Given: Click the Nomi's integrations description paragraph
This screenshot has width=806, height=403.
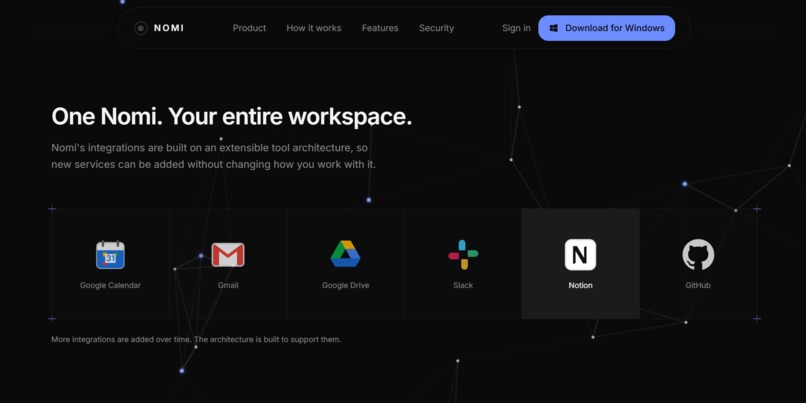Looking at the screenshot, I should pos(213,156).
